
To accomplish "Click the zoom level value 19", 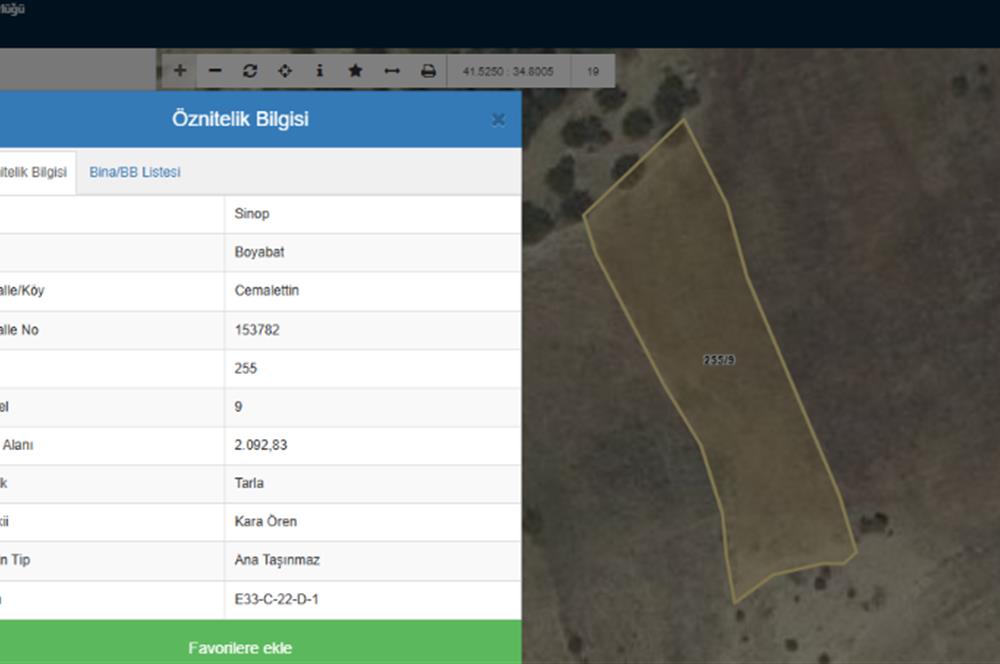I will tap(593, 71).
